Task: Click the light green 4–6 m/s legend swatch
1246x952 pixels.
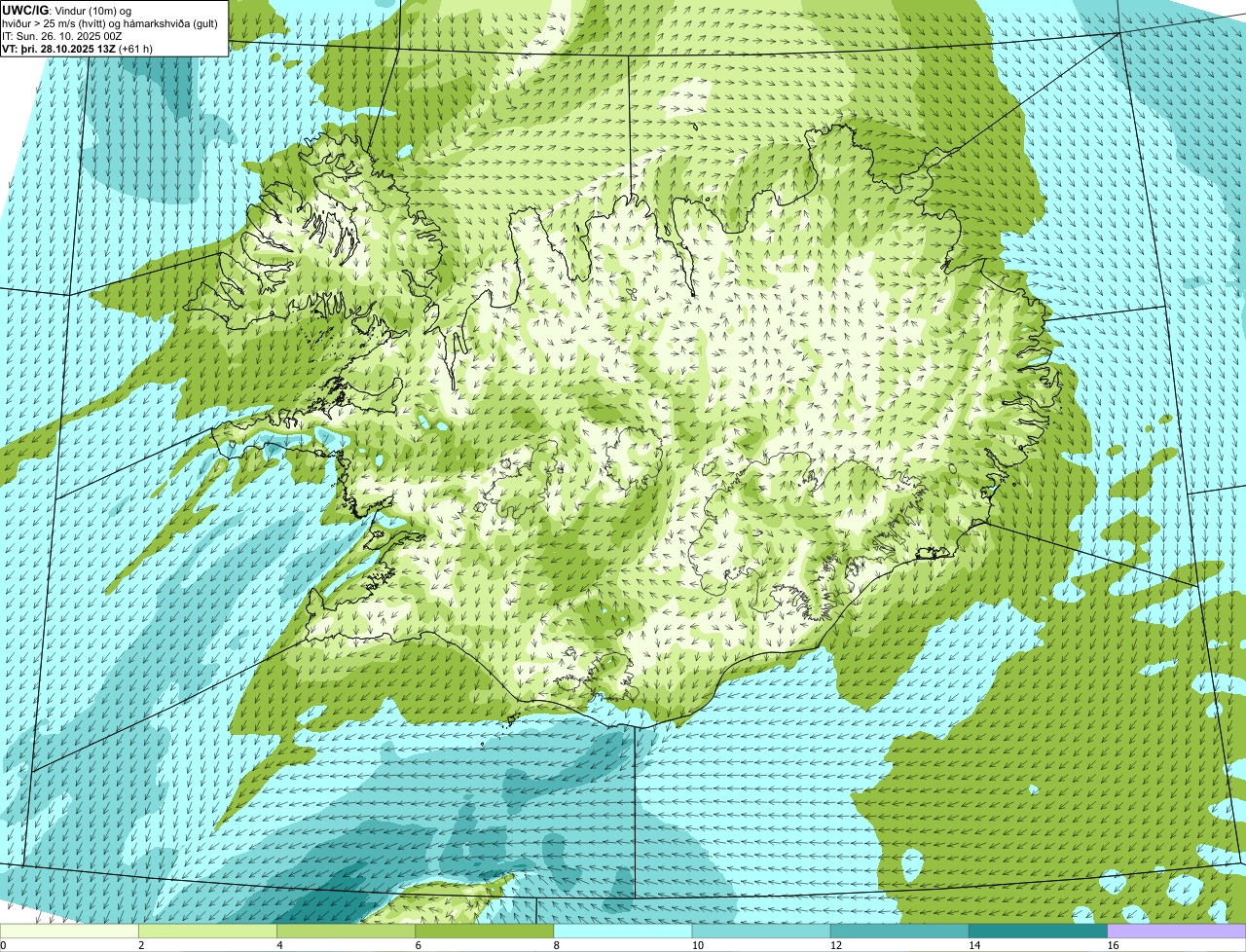Action: click(346, 931)
